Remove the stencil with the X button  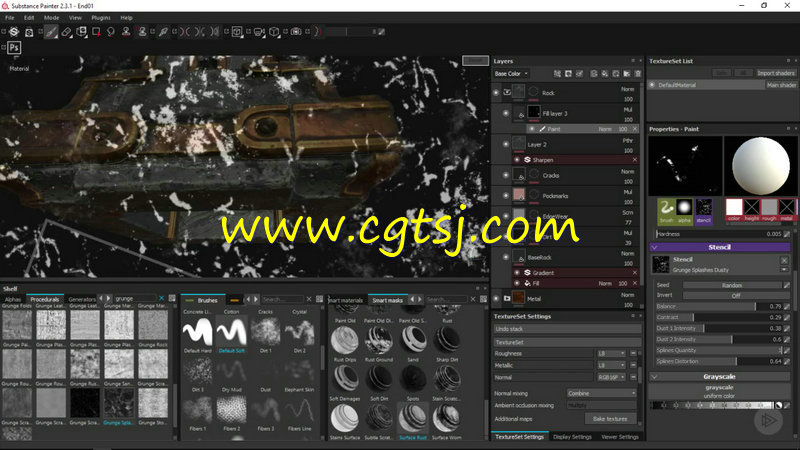(784, 260)
